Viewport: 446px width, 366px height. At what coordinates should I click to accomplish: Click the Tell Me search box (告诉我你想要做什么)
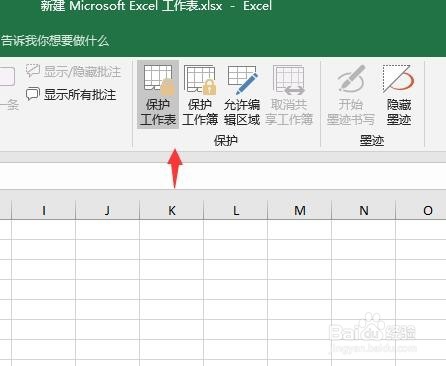pos(55,41)
